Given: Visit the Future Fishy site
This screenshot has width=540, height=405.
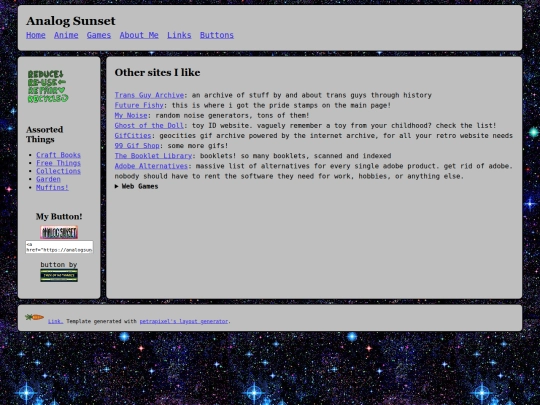Looking at the screenshot, I should pyautogui.click(x=139, y=105).
